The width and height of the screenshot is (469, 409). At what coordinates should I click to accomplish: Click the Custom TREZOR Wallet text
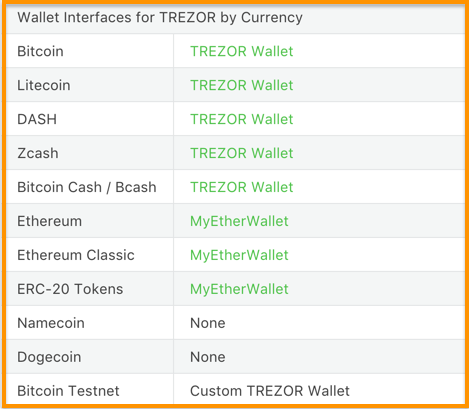point(270,391)
